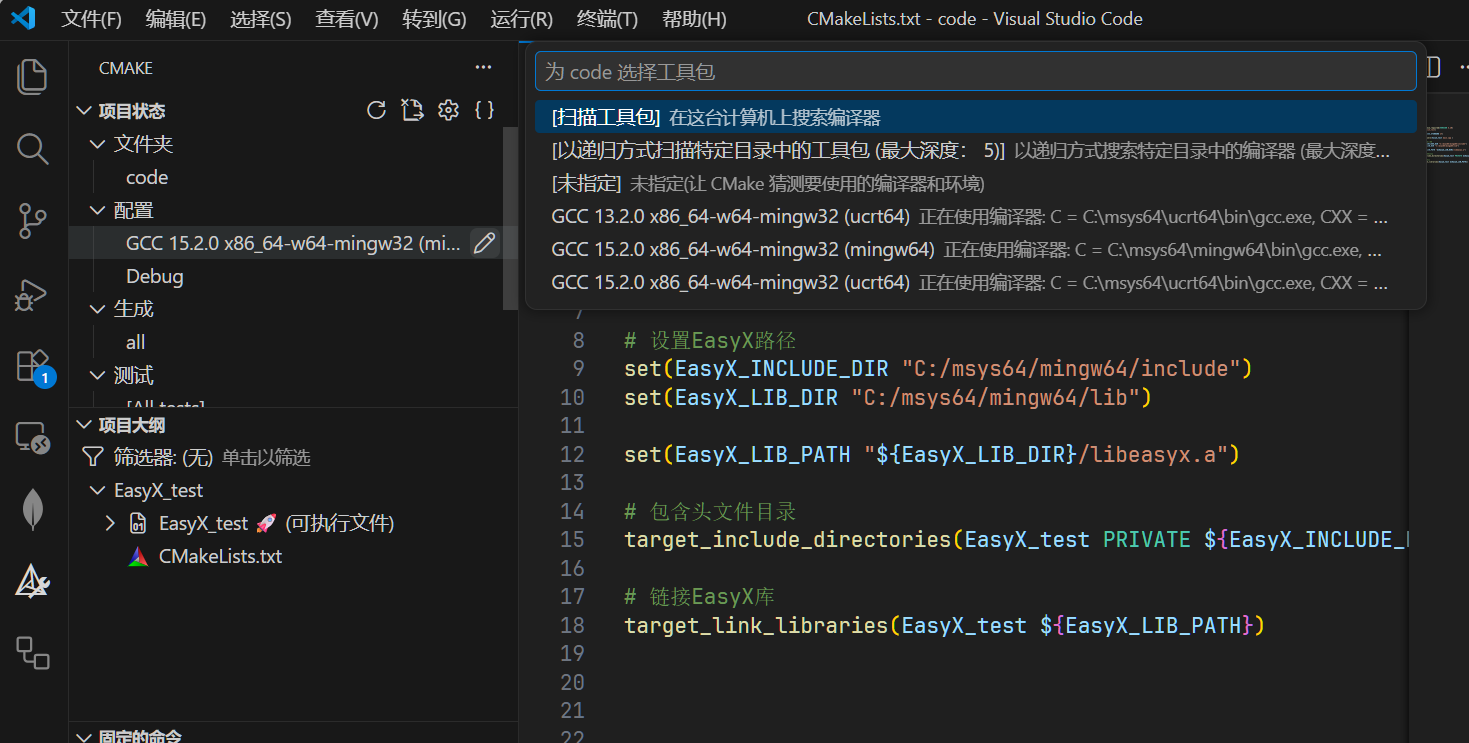Collapse the 项目状态 section

[x=84, y=111]
